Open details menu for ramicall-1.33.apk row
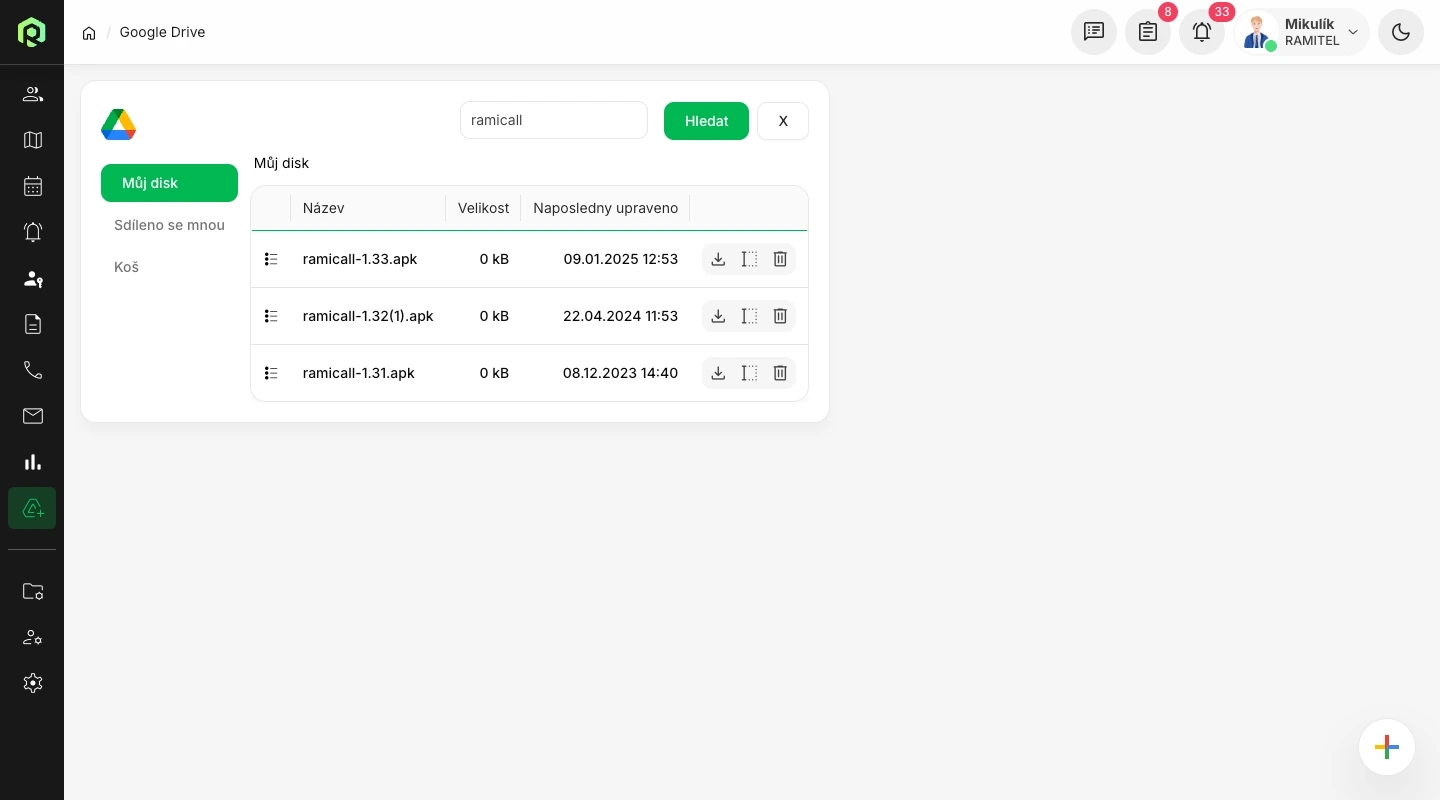The height and width of the screenshot is (800, 1440). 271,259
